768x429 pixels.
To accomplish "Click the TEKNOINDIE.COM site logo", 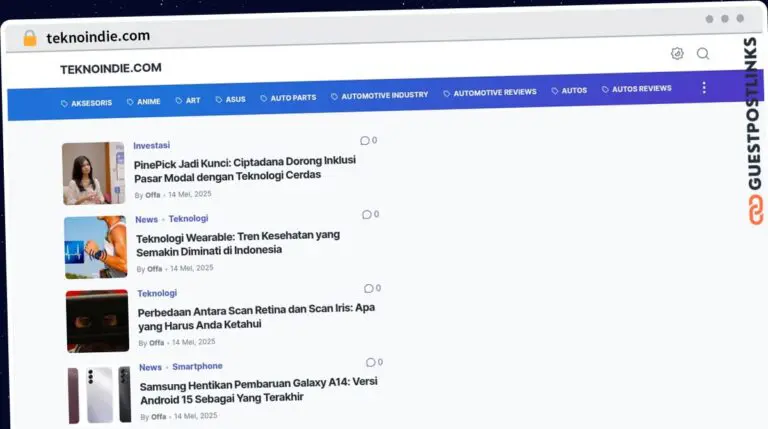I will pyautogui.click(x=111, y=68).
